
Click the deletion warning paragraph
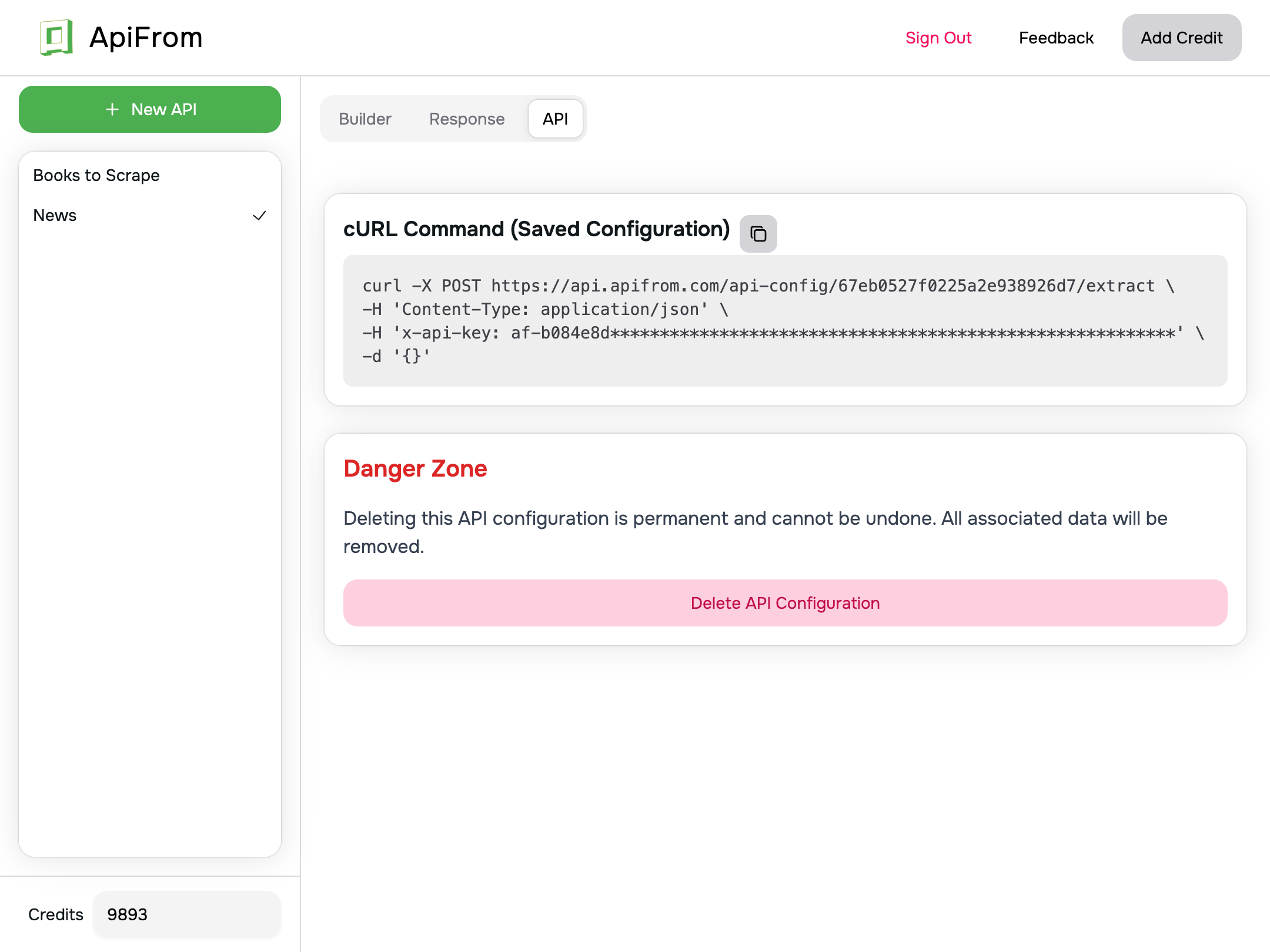tap(756, 532)
